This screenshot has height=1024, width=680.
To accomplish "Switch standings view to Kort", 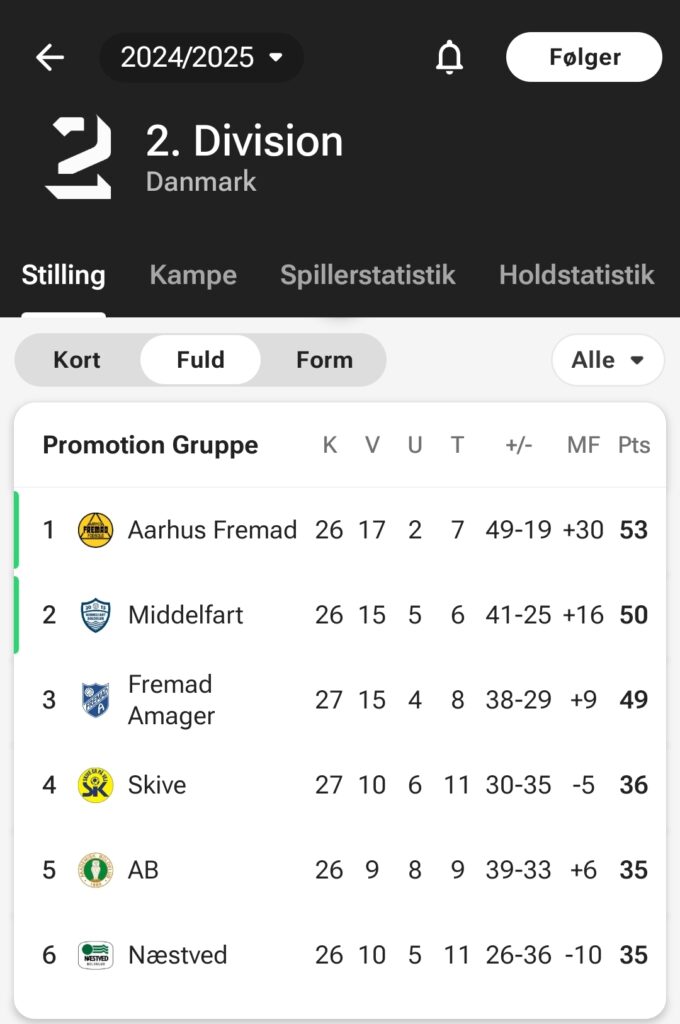I will [x=77, y=360].
